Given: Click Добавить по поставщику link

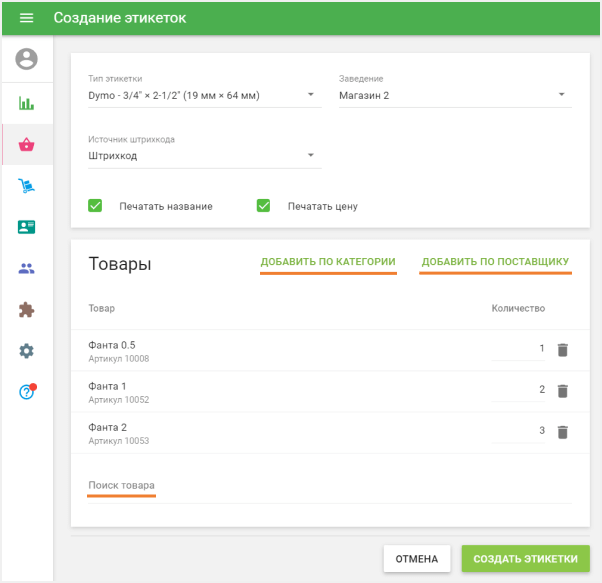Looking at the screenshot, I should (x=495, y=263).
